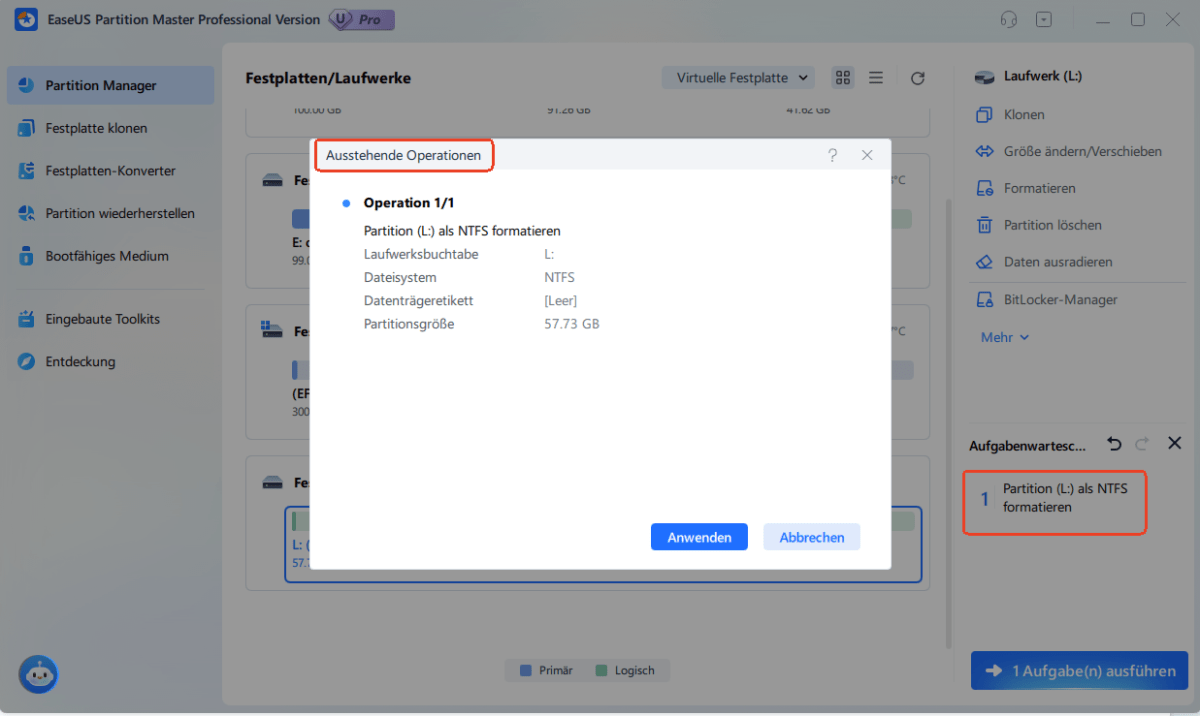The image size is (1200, 716).
Task: Undo the last queued task
Action: [1114, 443]
